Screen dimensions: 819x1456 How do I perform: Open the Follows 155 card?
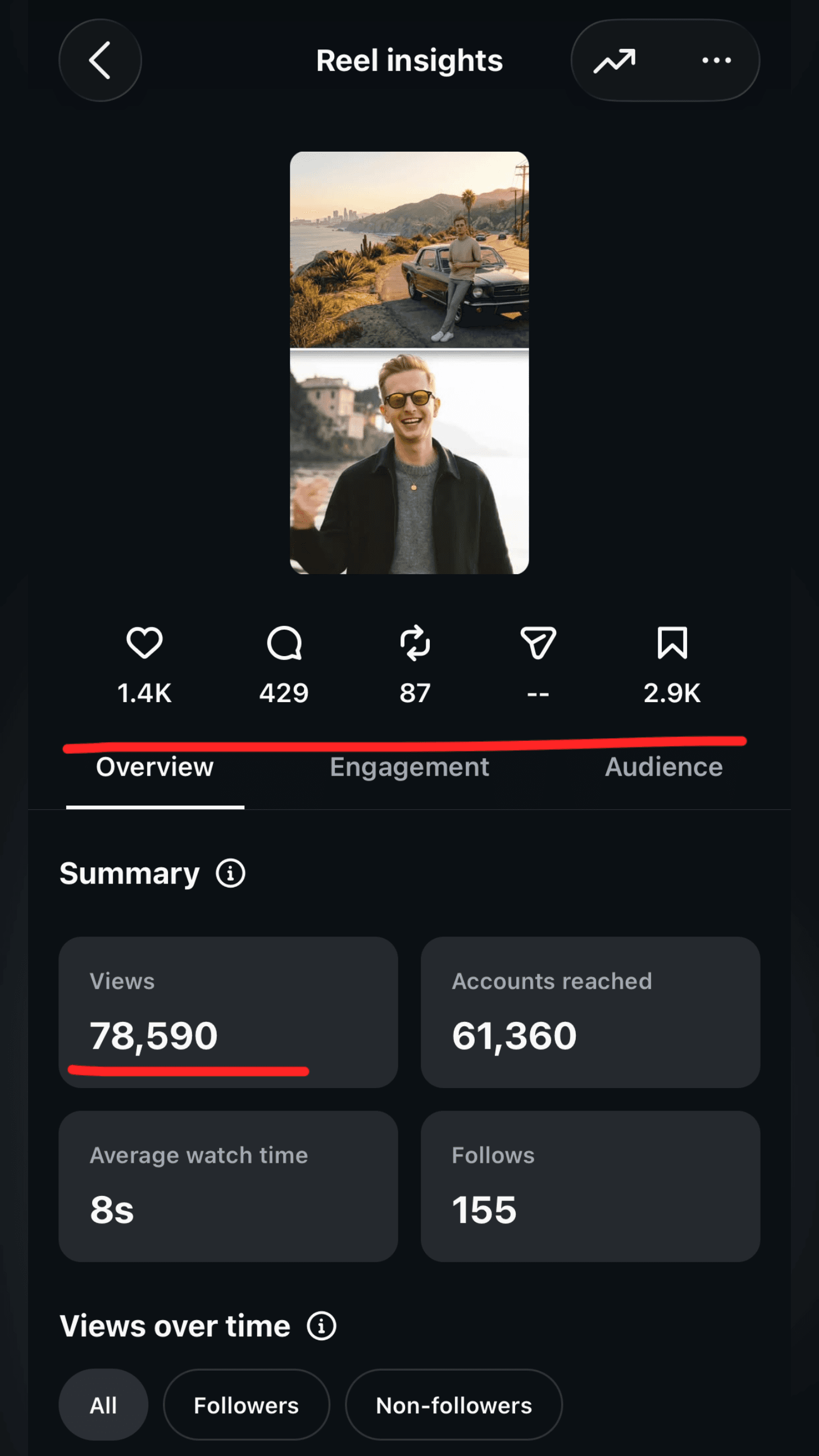click(590, 1186)
